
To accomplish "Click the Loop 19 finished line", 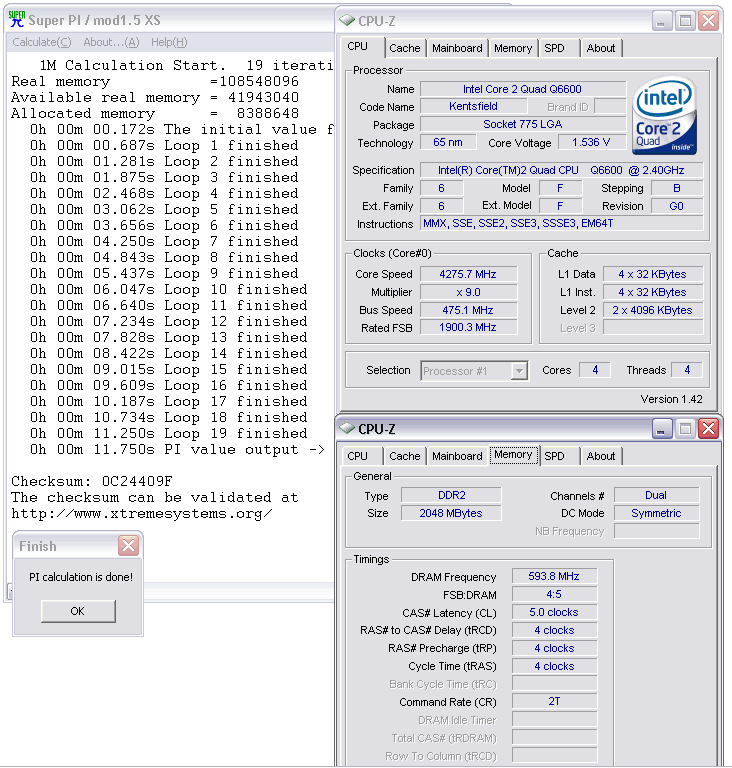I will (169, 433).
